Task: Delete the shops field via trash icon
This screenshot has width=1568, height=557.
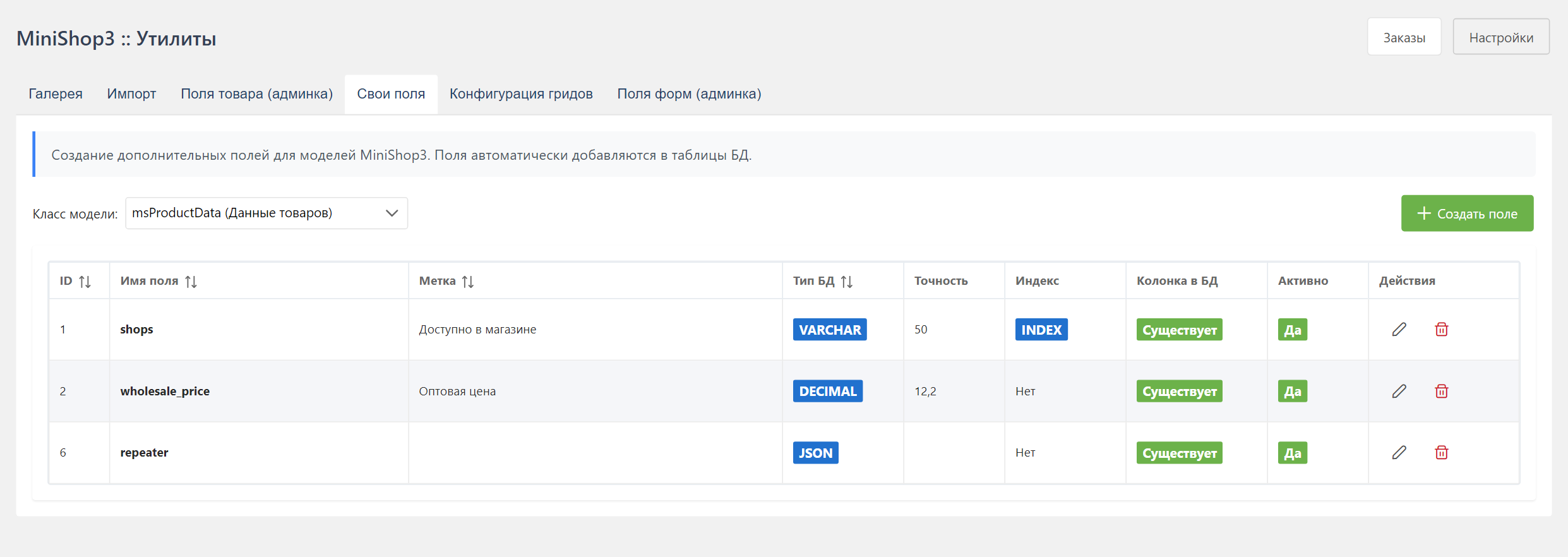Action: point(1441,329)
